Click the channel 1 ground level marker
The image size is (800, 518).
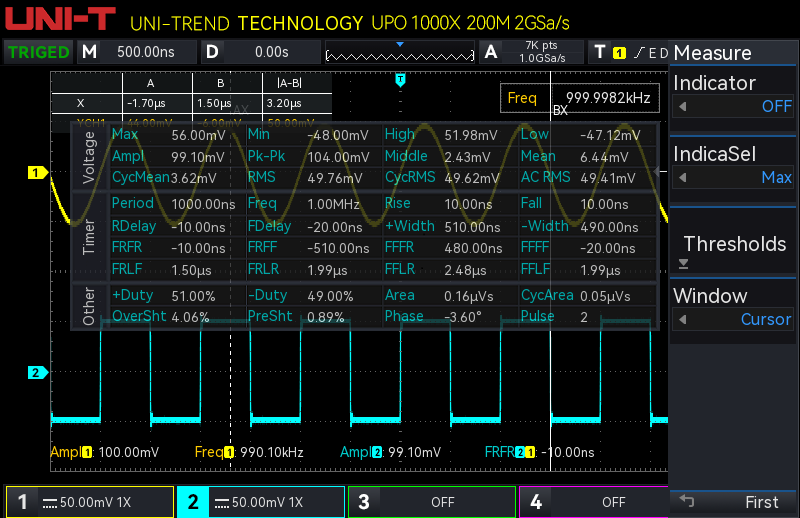pyautogui.click(x=37, y=173)
